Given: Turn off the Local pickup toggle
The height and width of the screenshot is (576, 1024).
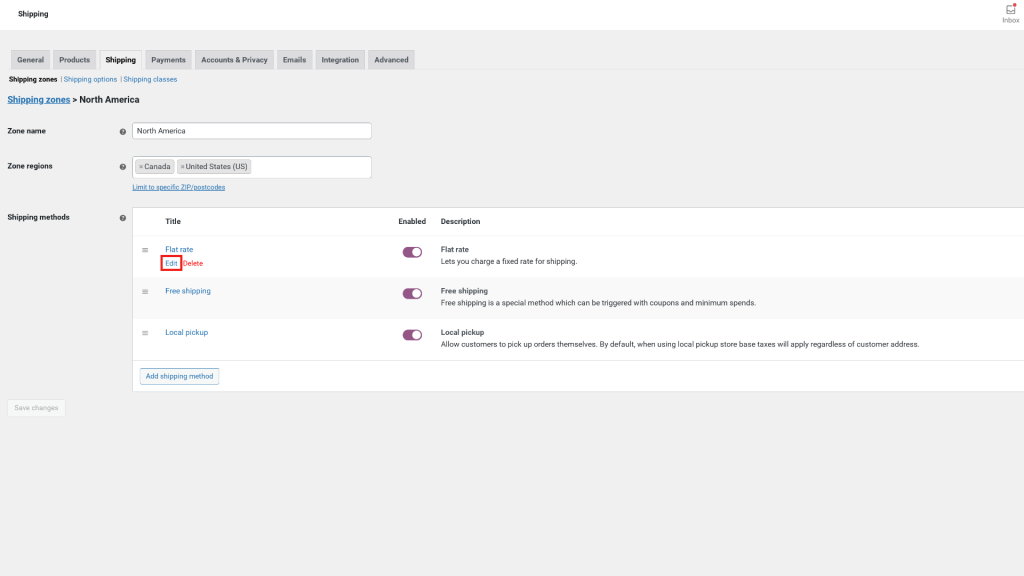Looking at the screenshot, I should click(x=412, y=334).
